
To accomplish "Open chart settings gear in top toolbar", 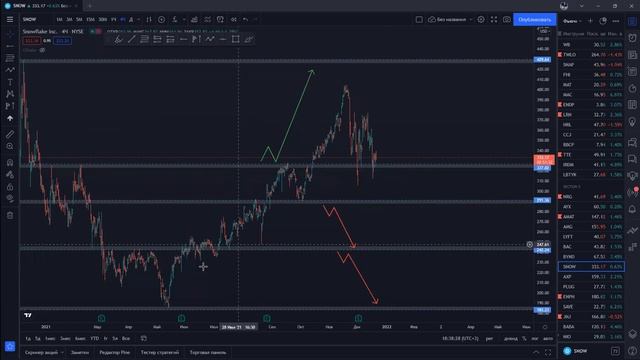I will 481,19.
